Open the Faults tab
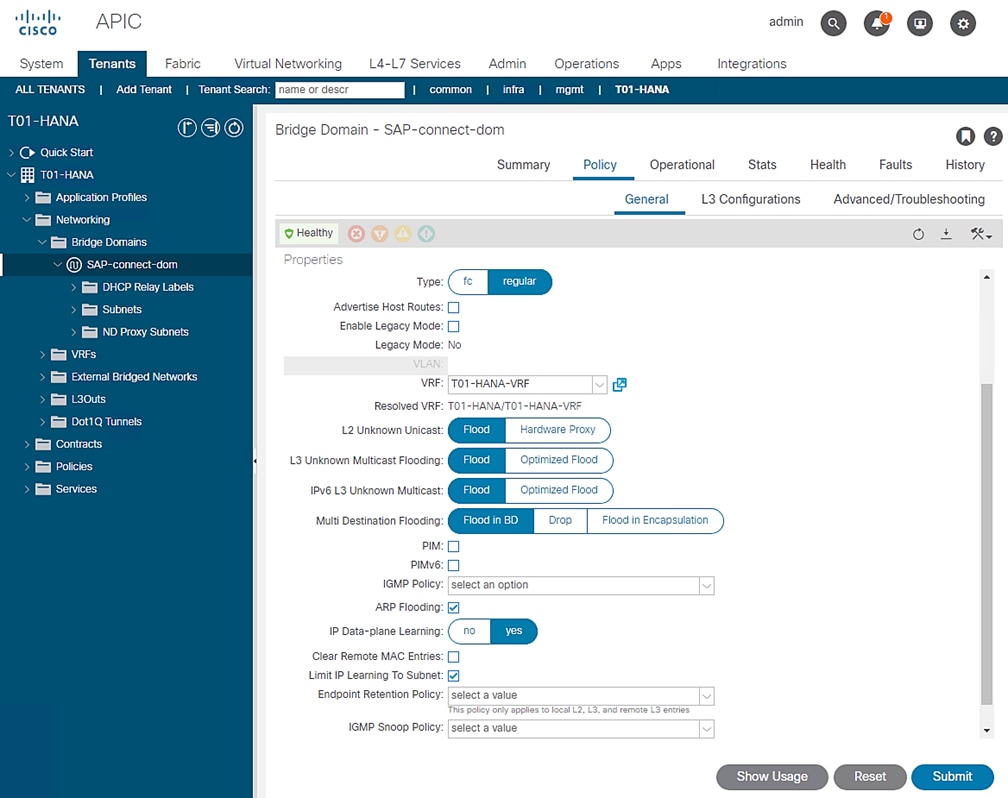The width and height of the screenshot is (1008, 798). click(x=895, y=165)
